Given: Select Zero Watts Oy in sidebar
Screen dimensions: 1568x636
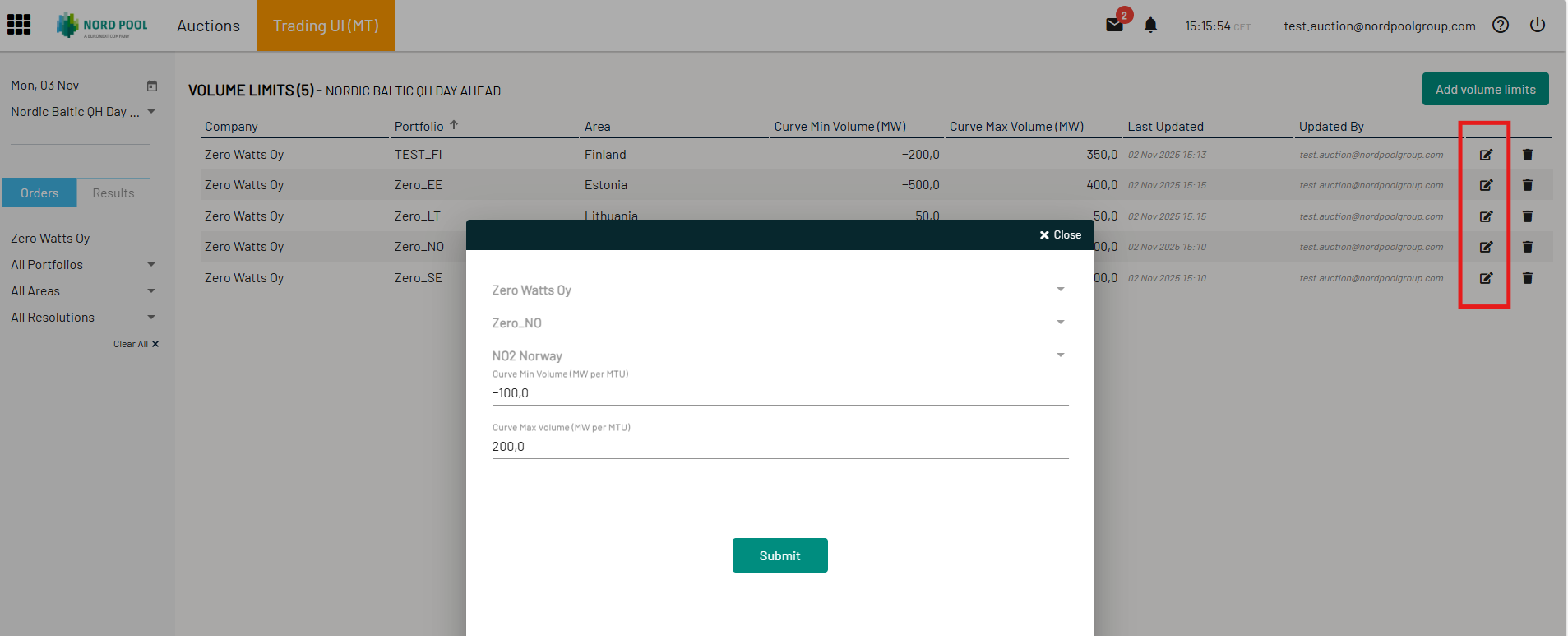Looking at the screenshot, I should (x=50, y=239).
